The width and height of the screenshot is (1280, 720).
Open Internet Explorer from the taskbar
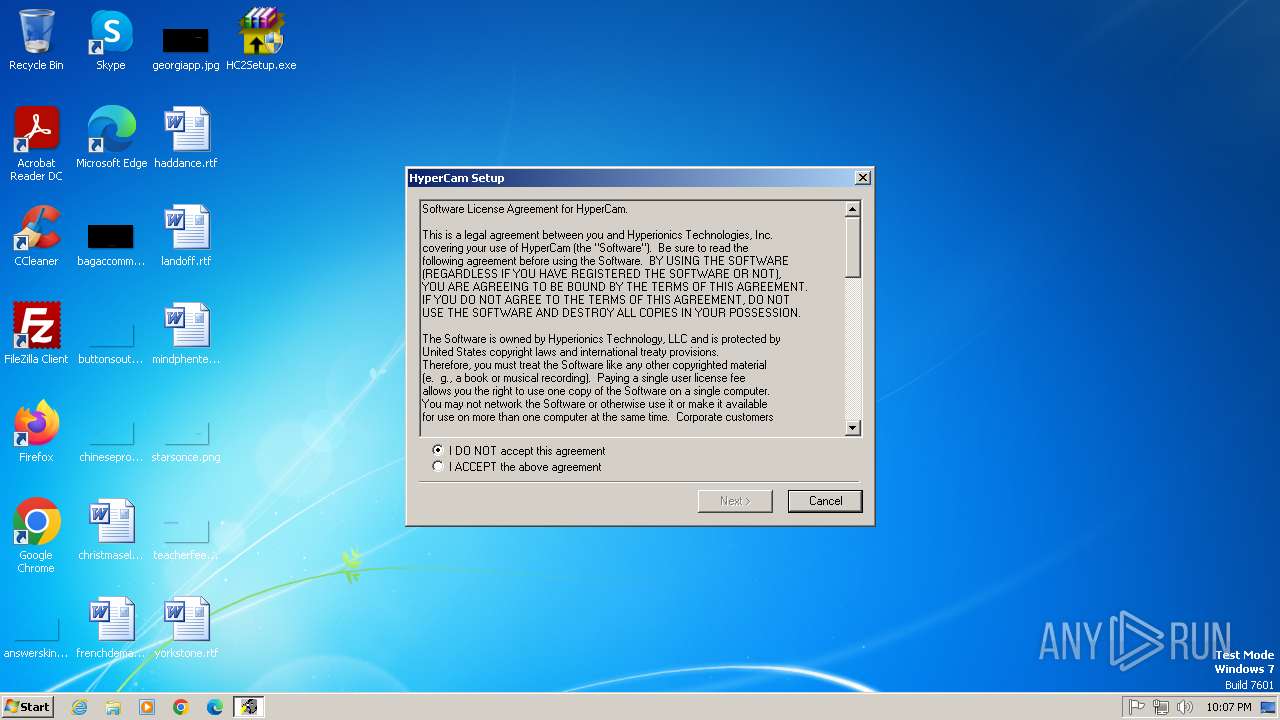[x=79, y=707]
